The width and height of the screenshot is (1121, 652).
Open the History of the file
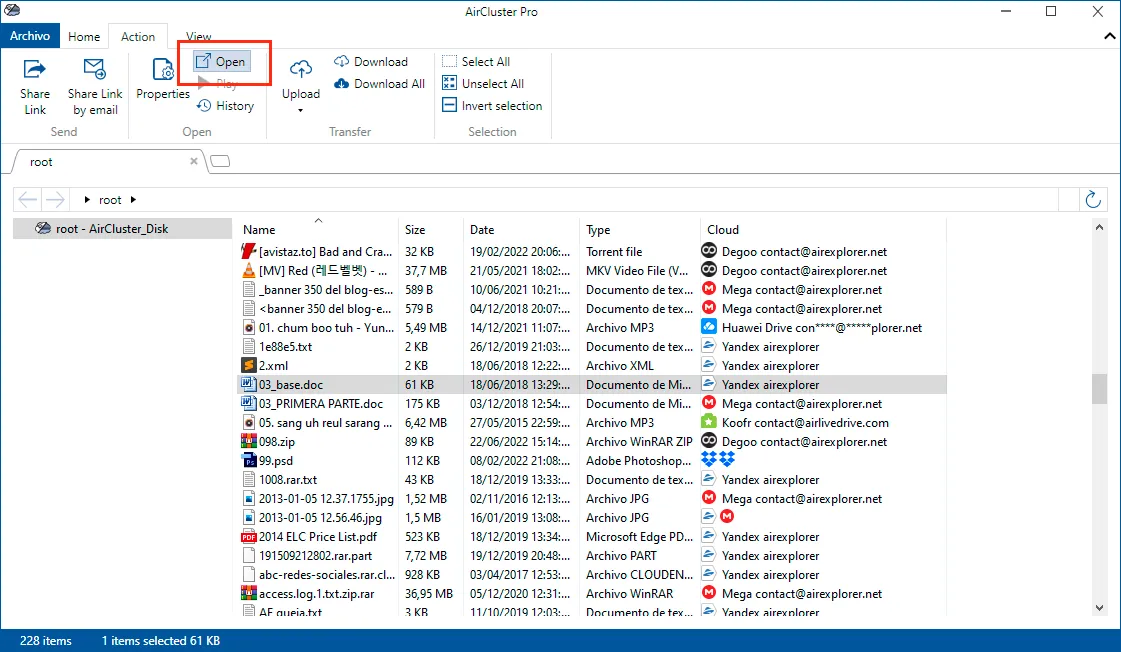tap(226, 106)
